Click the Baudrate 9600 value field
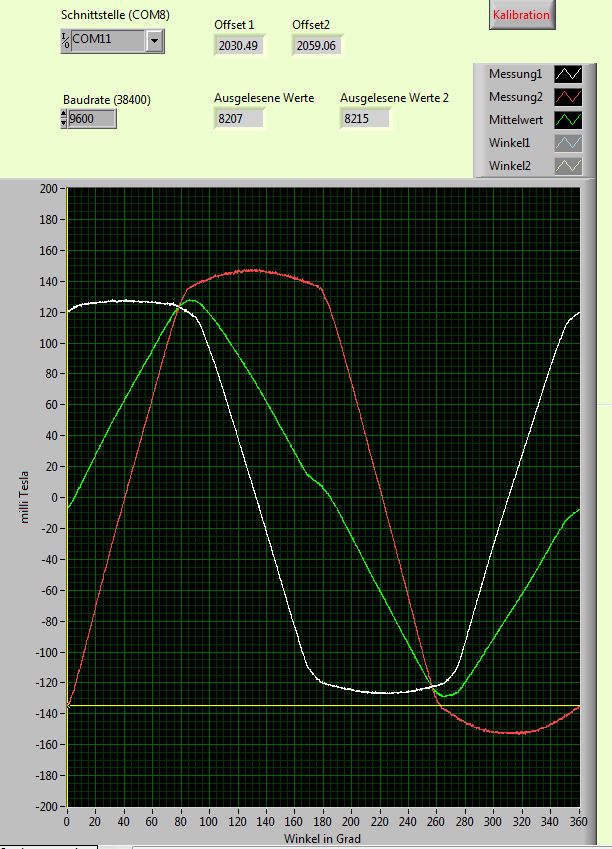Image resolution: width=612 pixels, height=849 pixels. pos(92,119)
